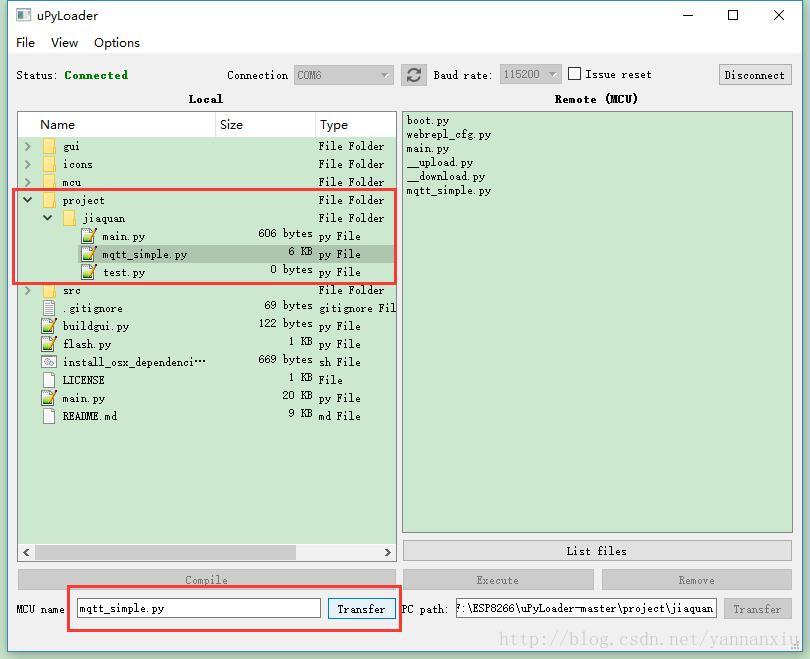Click the mqtt_simple.py file icon in Local
The height and width of the screenshot is (659, 810).
[x=89, y=254]
